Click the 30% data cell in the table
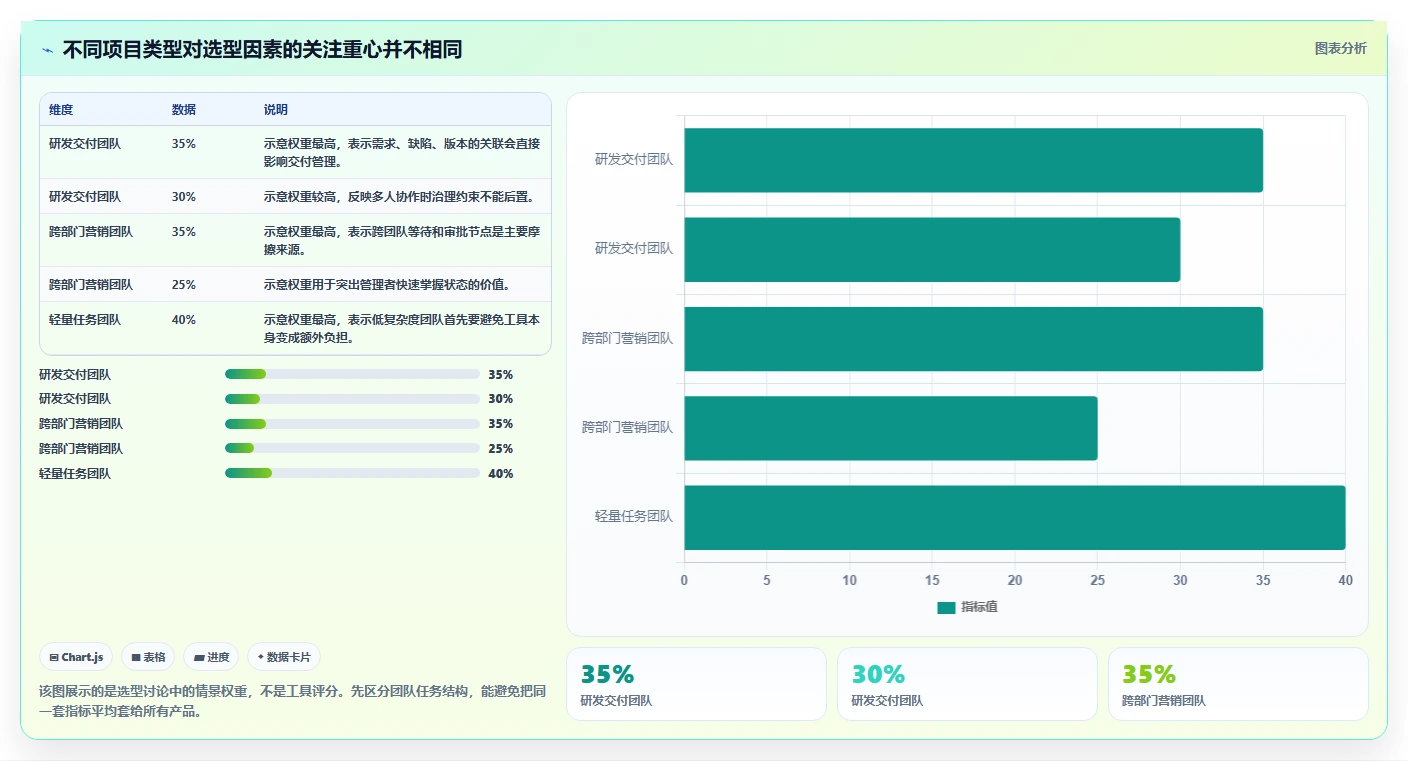 coord(184,196)
